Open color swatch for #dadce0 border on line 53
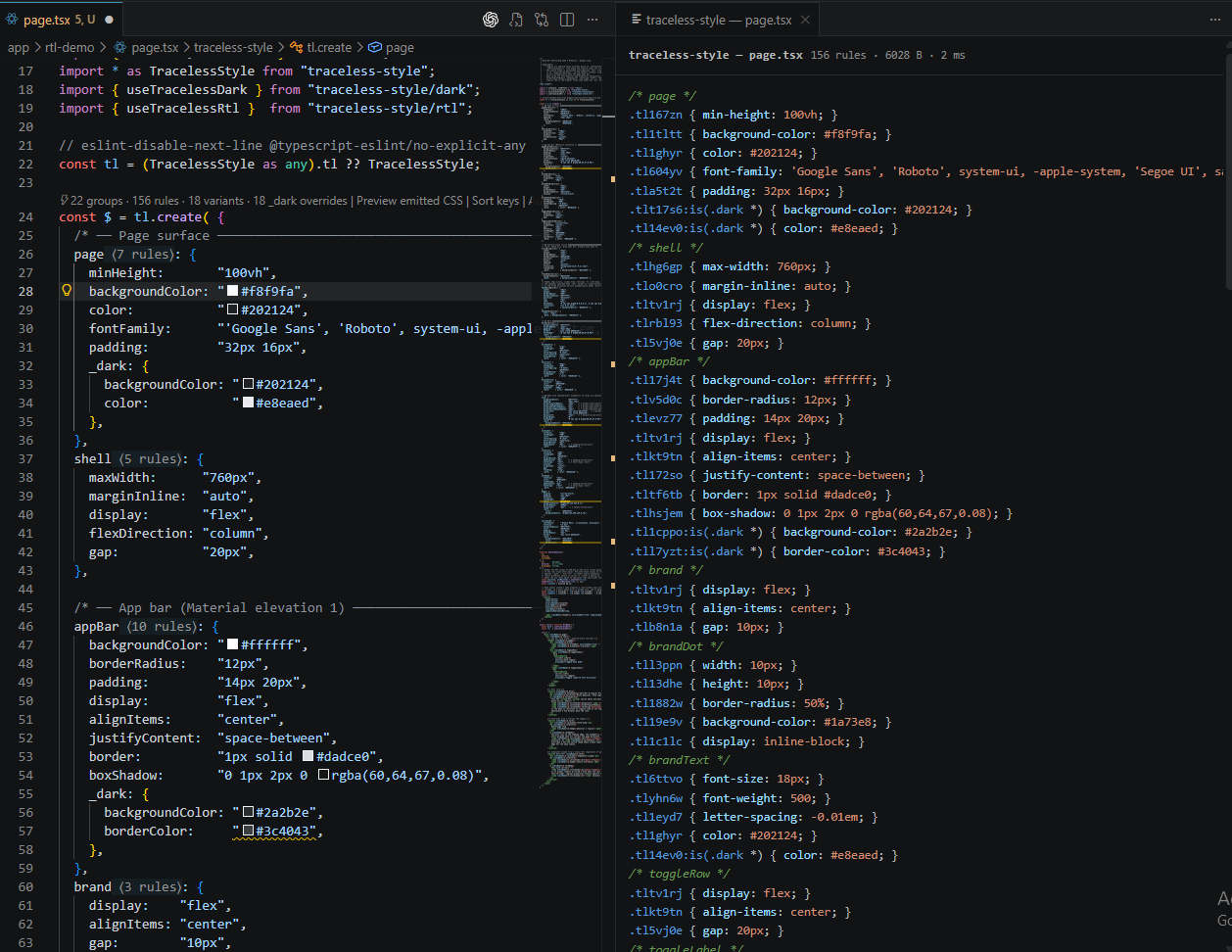1232x952 pixels. 308,756
